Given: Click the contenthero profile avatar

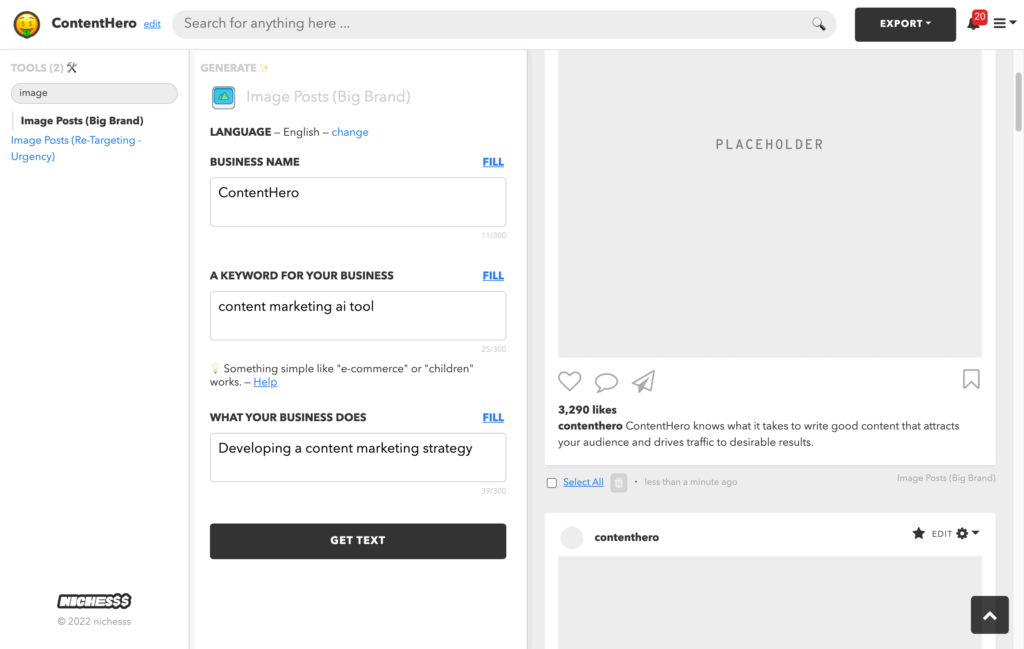Looking at the screenshot, I should (571, 537).
